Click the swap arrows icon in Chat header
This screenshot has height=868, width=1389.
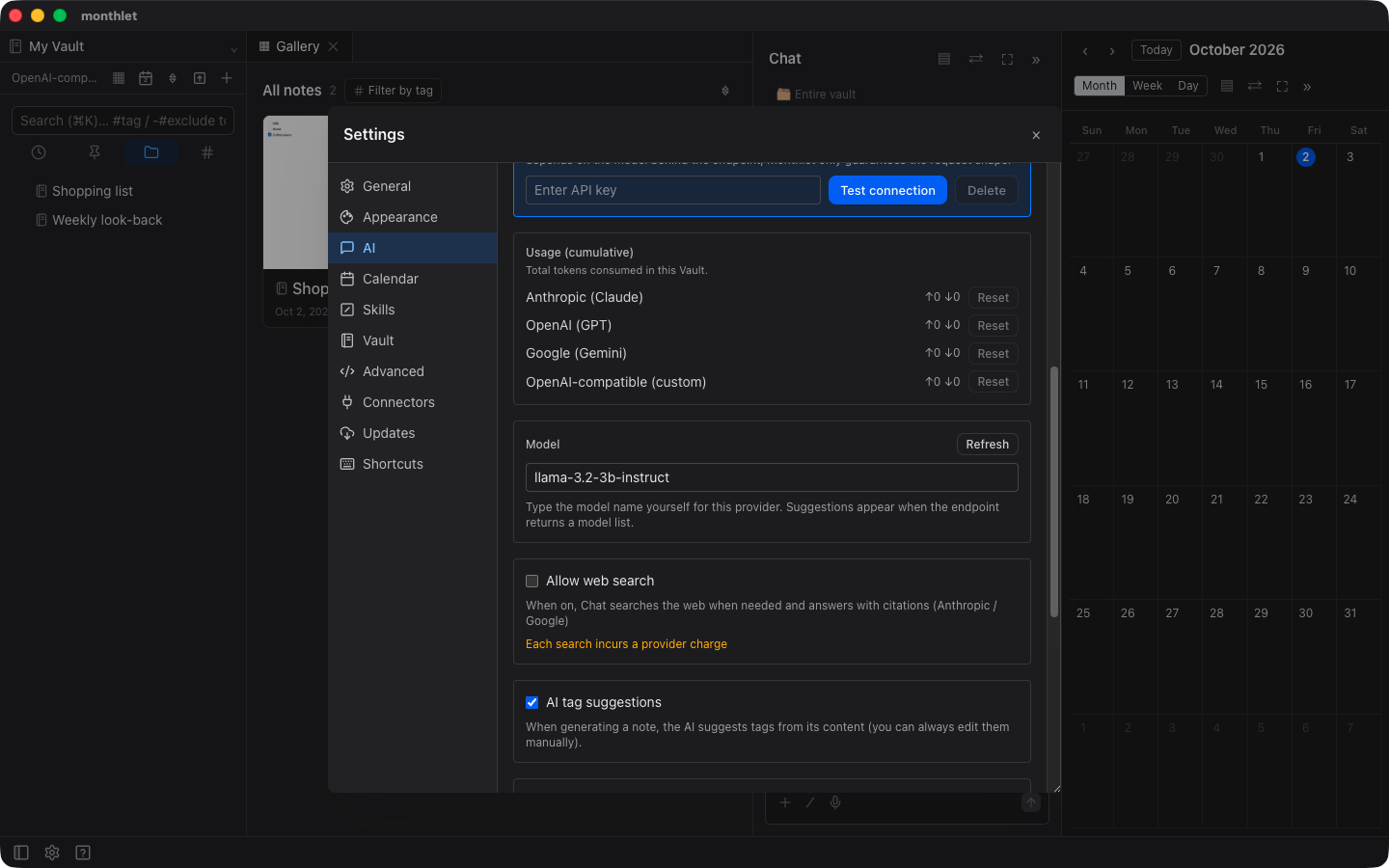(x=976, y=59)
